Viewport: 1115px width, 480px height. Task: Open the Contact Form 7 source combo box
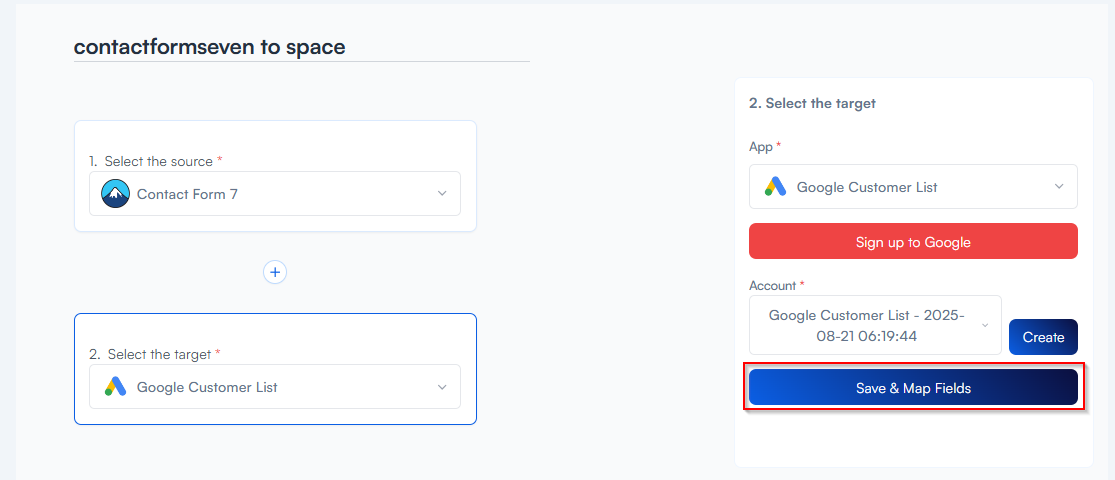pyautogui.click(x=275, y=194)
